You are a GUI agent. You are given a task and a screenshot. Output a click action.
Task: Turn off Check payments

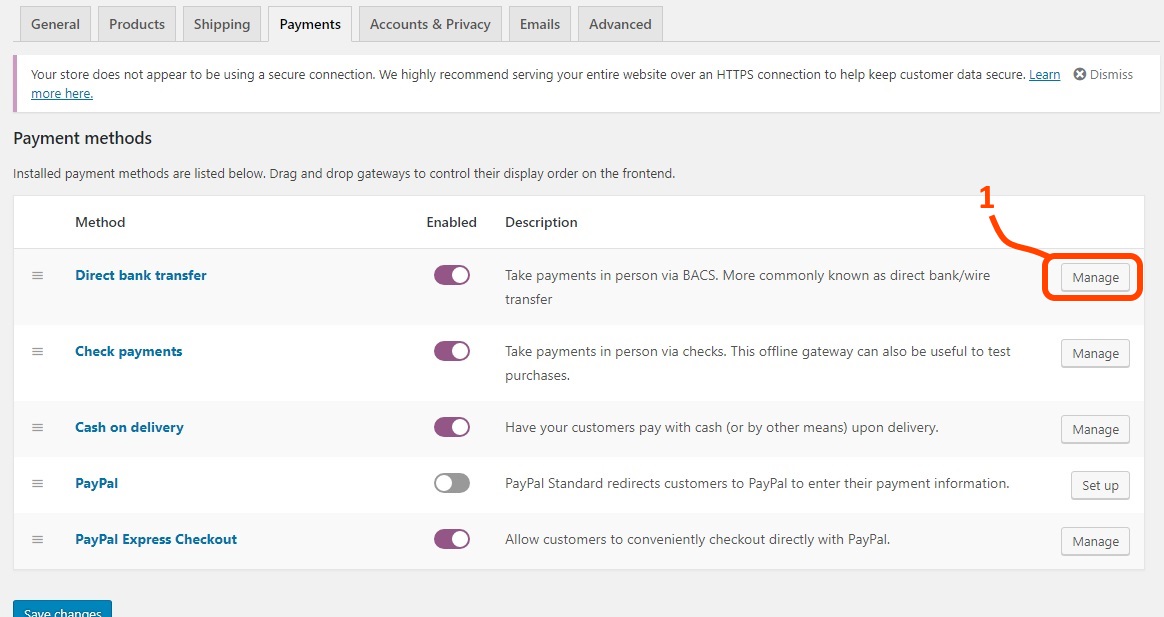(x=451, y=351)
